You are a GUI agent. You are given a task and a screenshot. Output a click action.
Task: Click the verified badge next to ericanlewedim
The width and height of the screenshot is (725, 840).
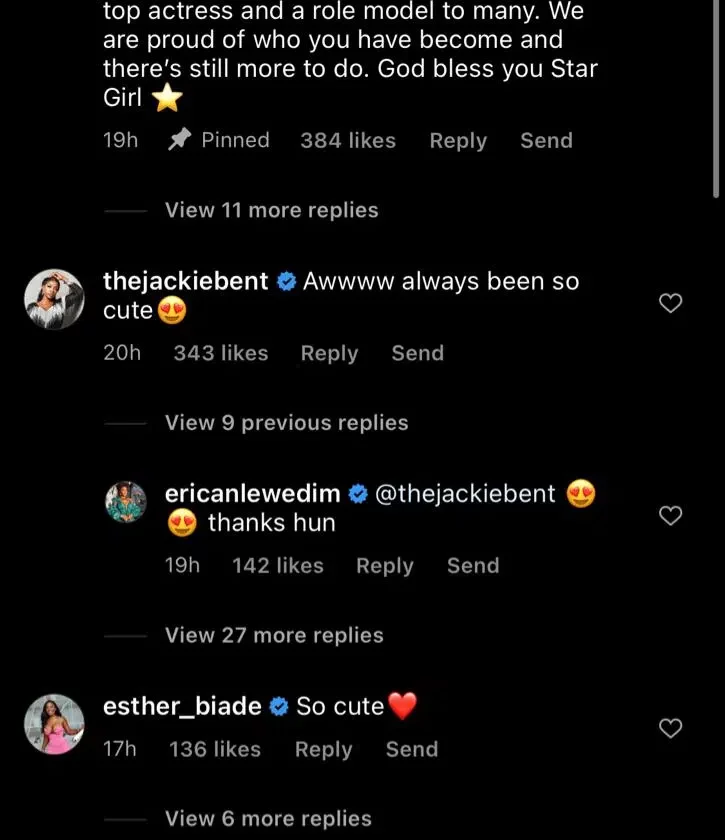click(358, 494)
